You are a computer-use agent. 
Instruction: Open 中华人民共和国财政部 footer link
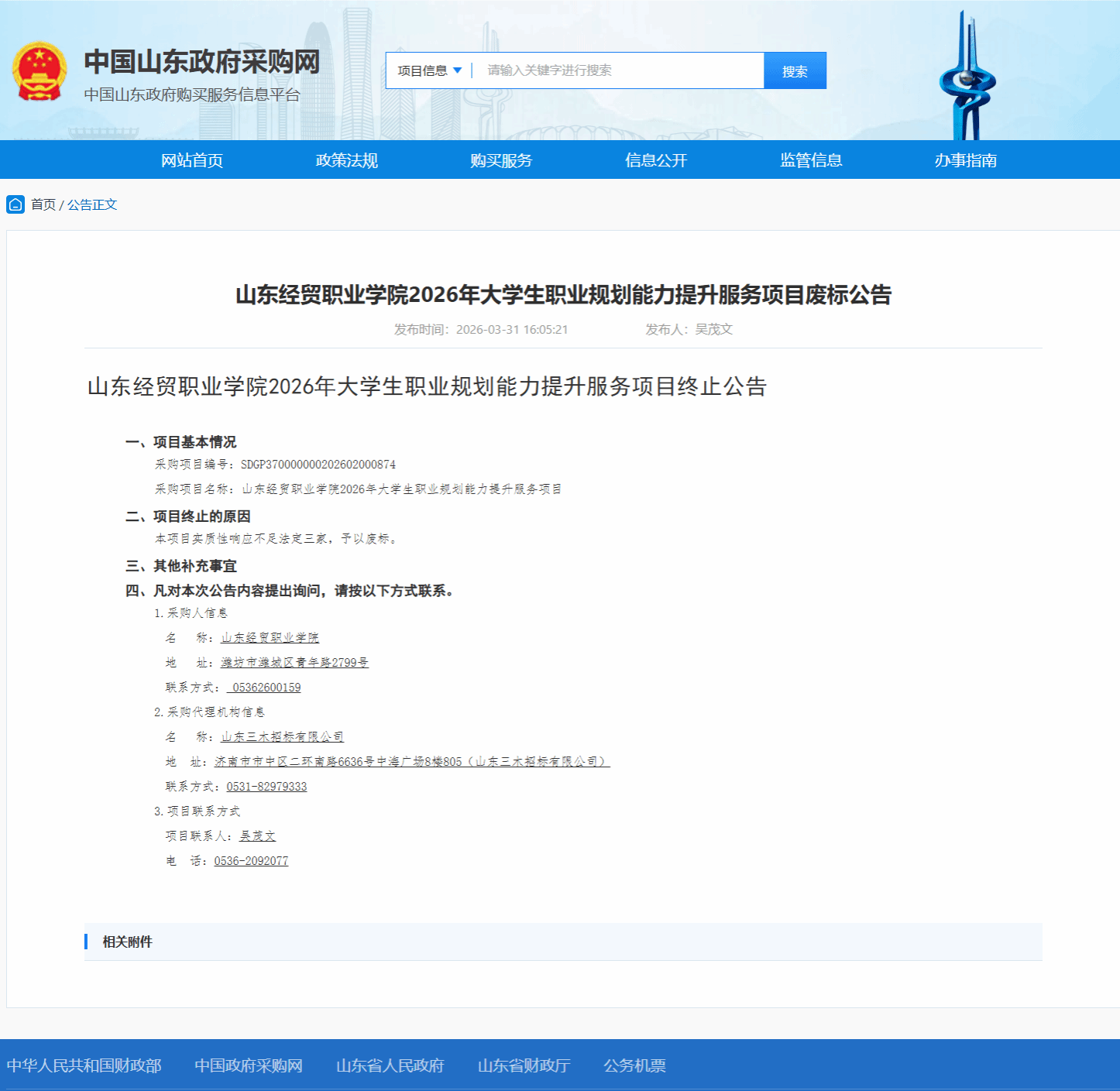pos(84,1065)
